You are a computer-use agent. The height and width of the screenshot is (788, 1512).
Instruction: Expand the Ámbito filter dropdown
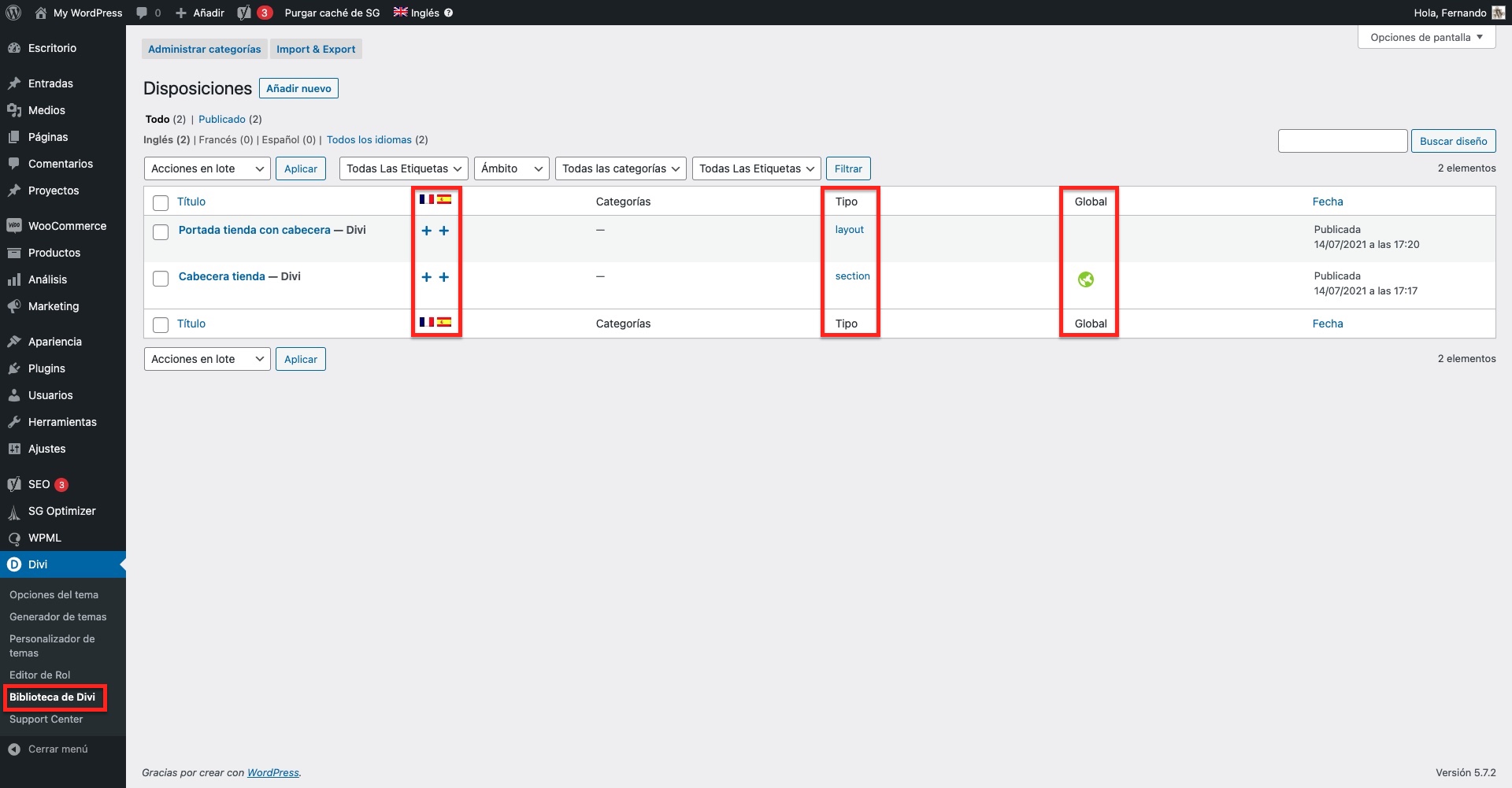point(512,168)
